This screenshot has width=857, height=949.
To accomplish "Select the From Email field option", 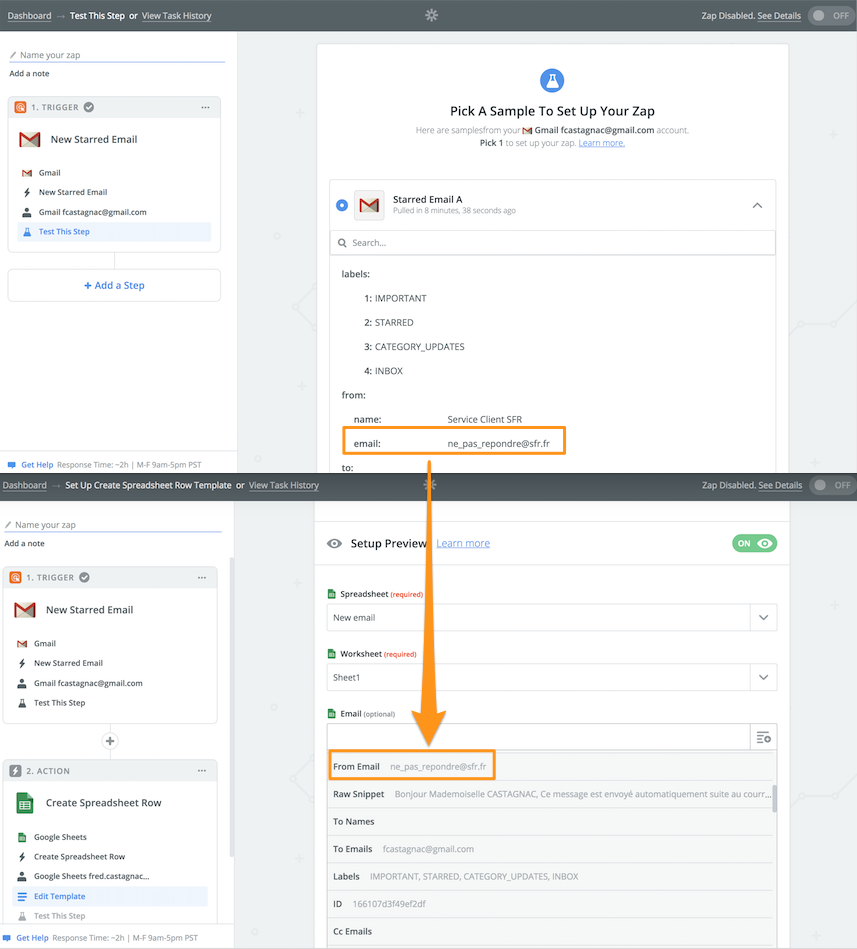I will click(550, 766).
